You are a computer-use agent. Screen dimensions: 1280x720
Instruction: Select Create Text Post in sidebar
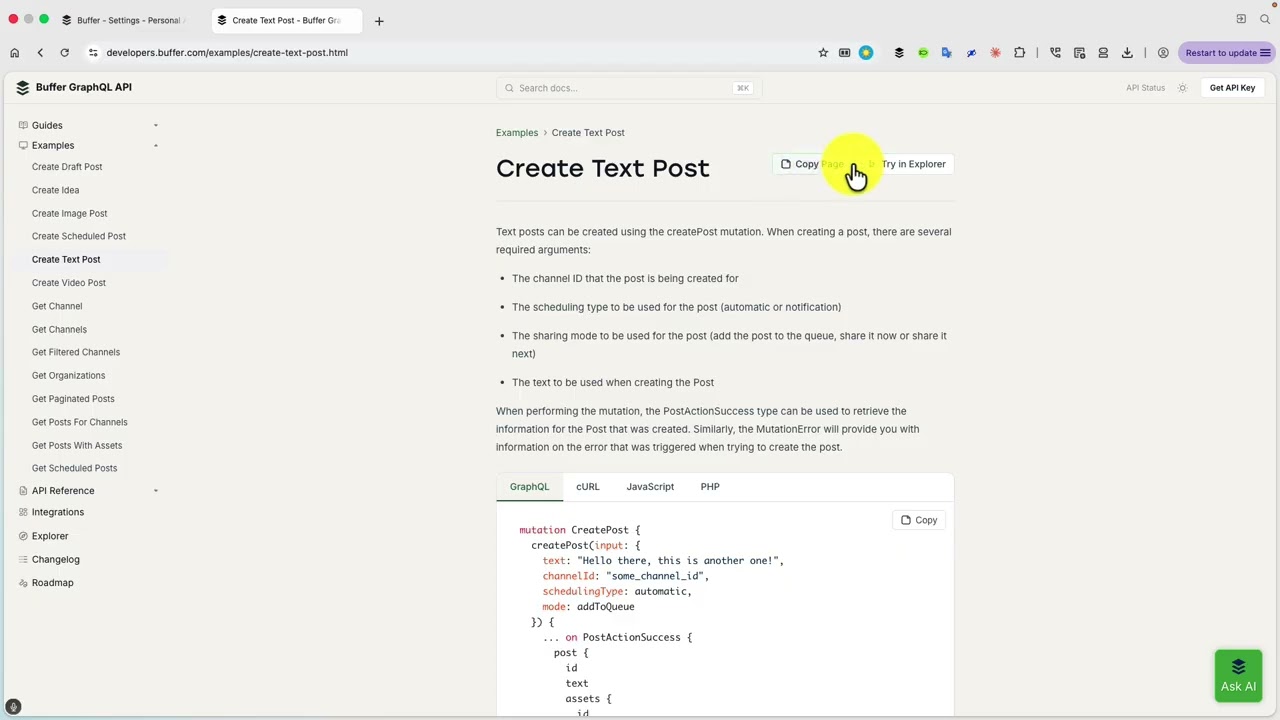66,260
